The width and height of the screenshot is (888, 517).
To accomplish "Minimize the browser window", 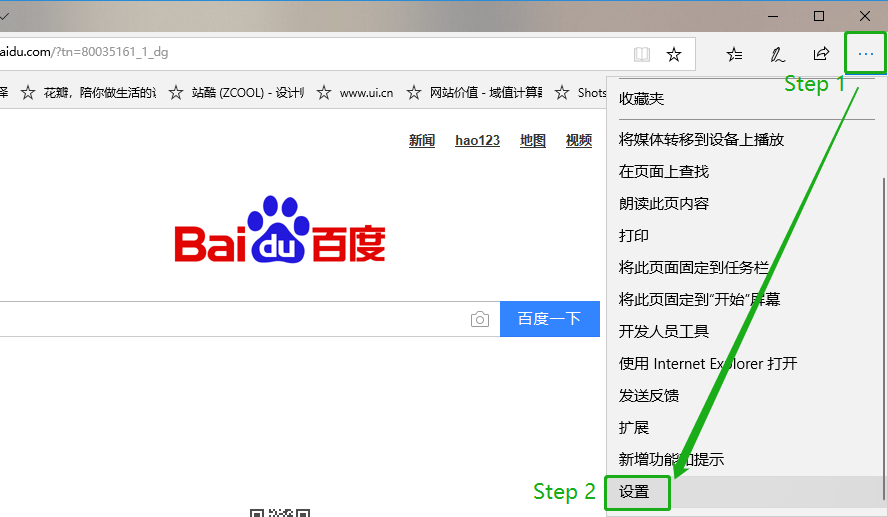I will [x=772, y=16].
